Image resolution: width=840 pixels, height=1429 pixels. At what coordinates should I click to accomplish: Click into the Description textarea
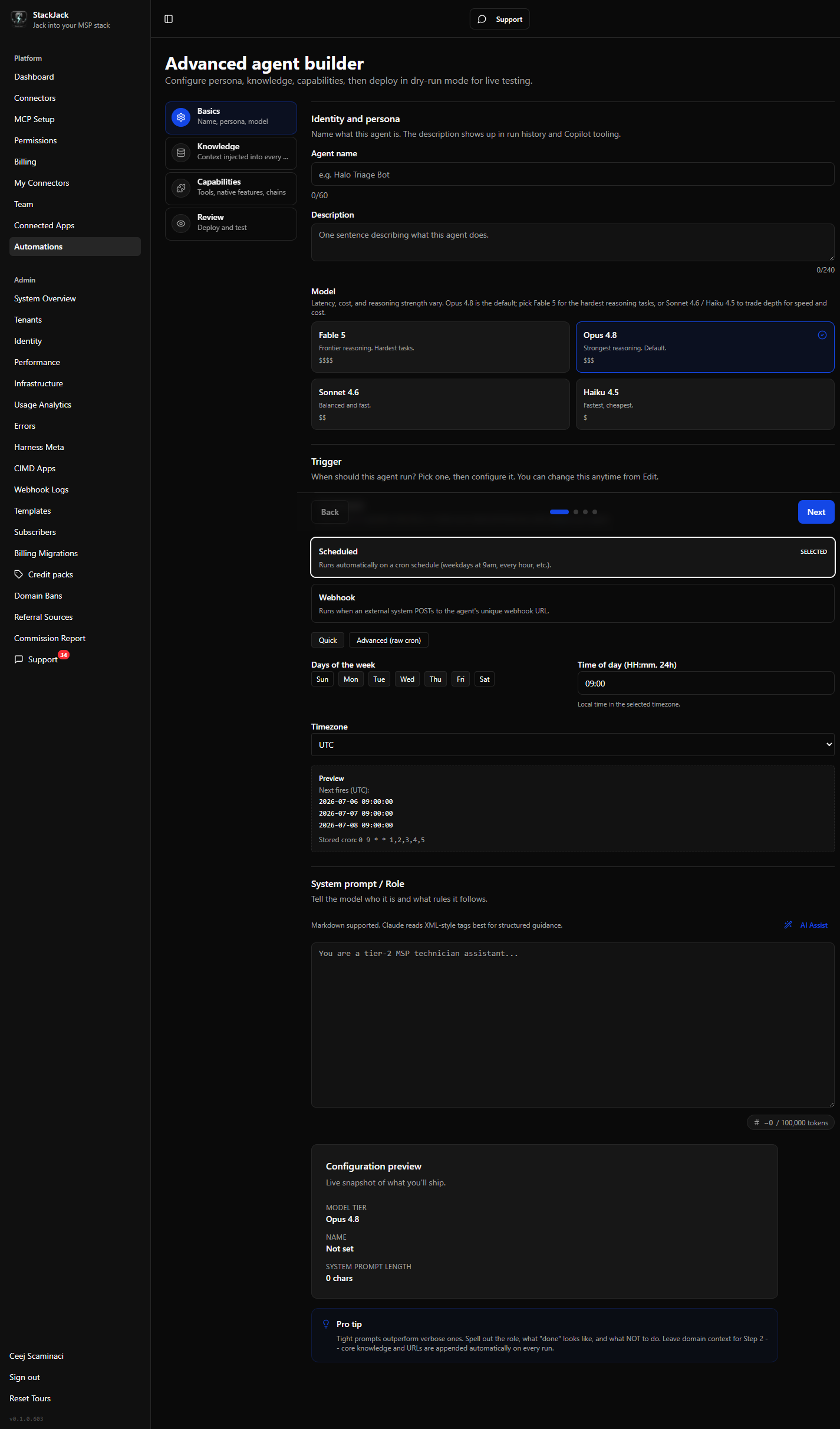[x=573, y=242]
